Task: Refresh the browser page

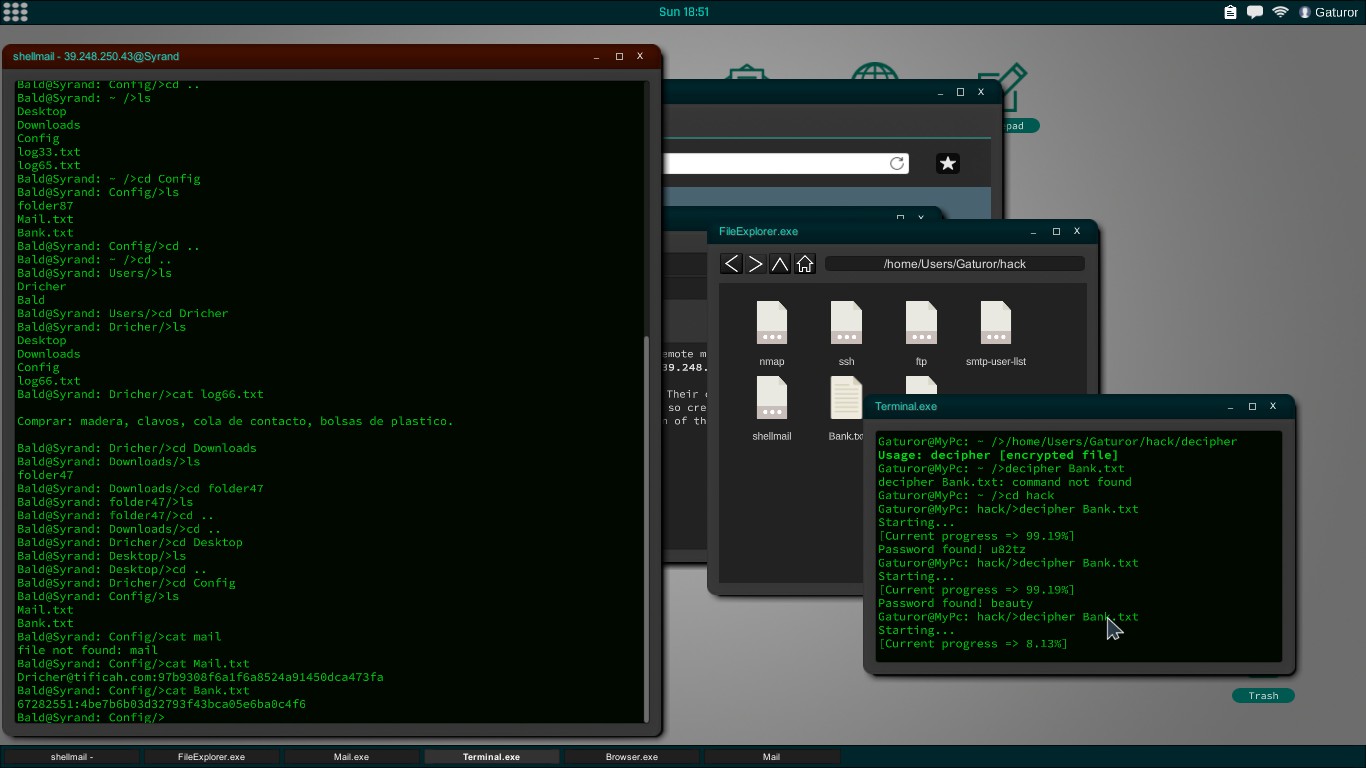Action: 897,163
